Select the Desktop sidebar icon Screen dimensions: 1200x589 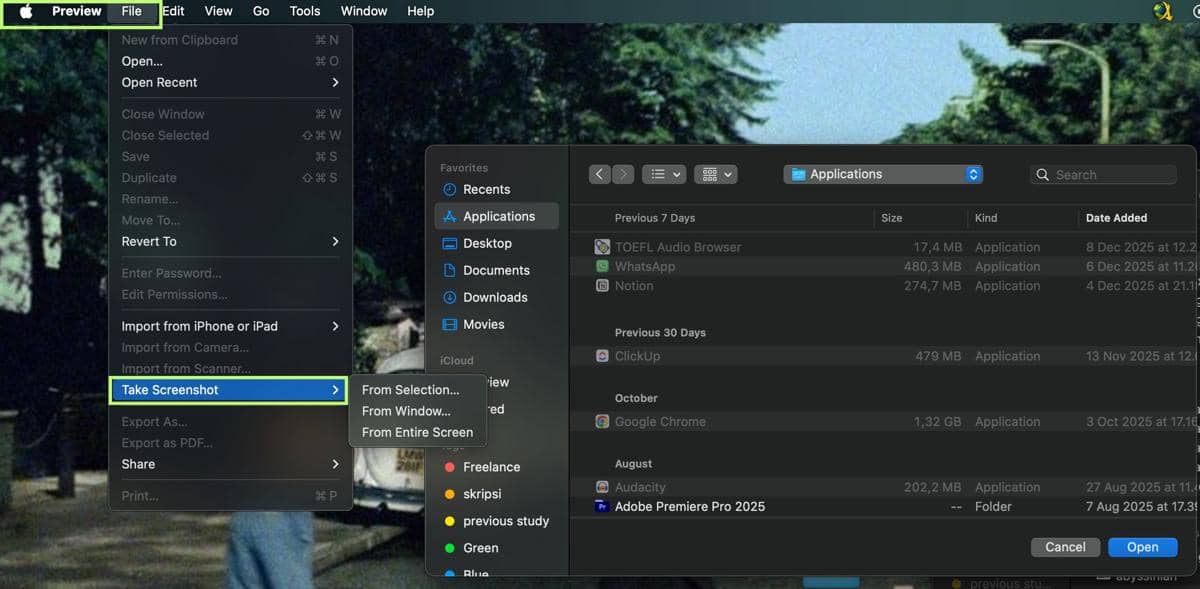[x=450, y=243]
